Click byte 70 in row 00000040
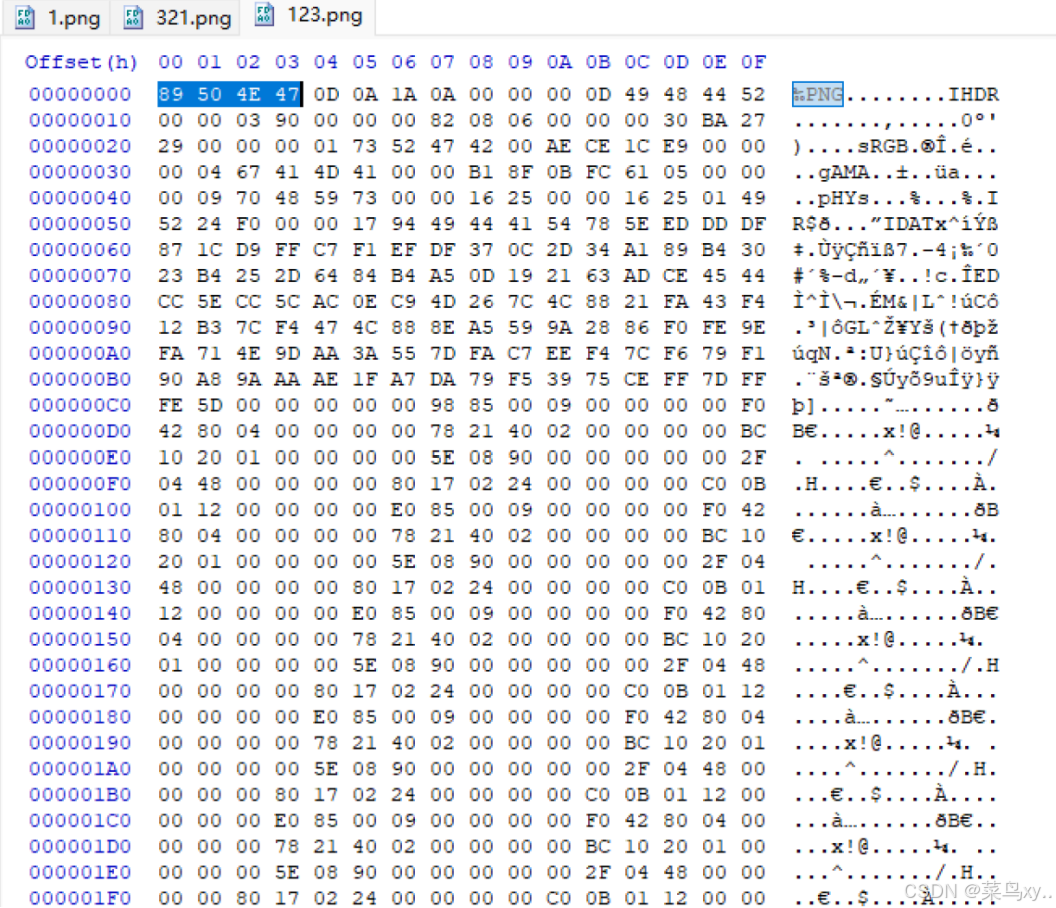The width and height of the screenshot is (1056, 908). click(x=249, y=198)
